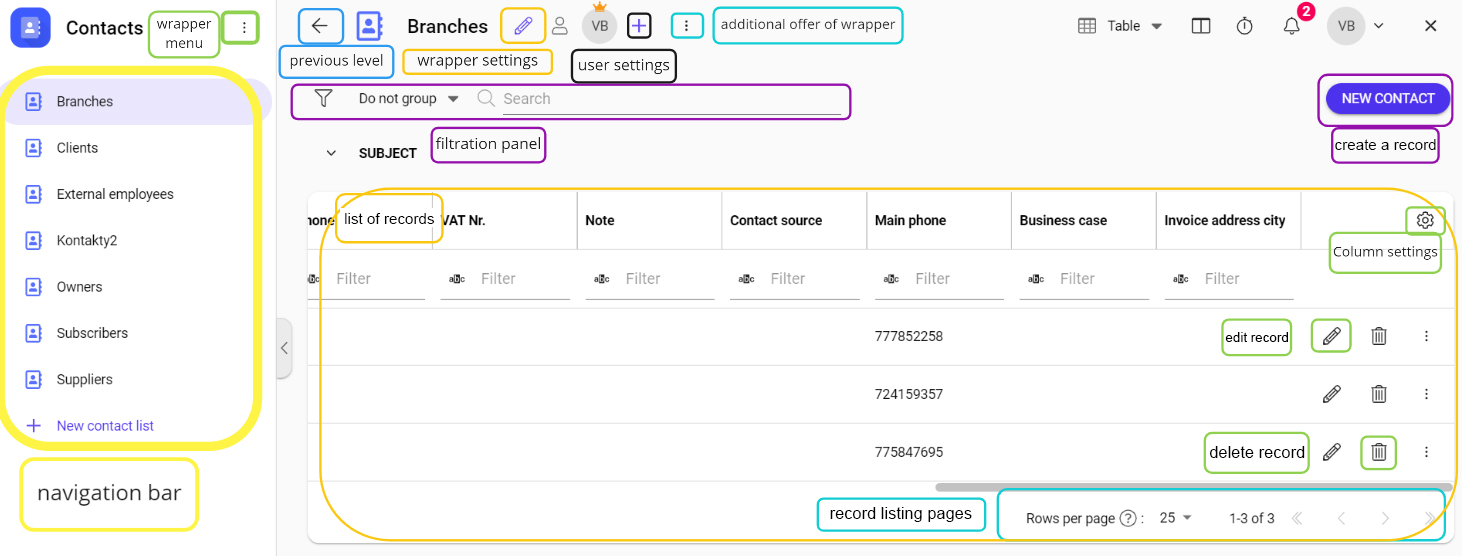This screenshot has height=556, width=1462.
Task: Go to next page of records
Action: (x=1385, y=518)
